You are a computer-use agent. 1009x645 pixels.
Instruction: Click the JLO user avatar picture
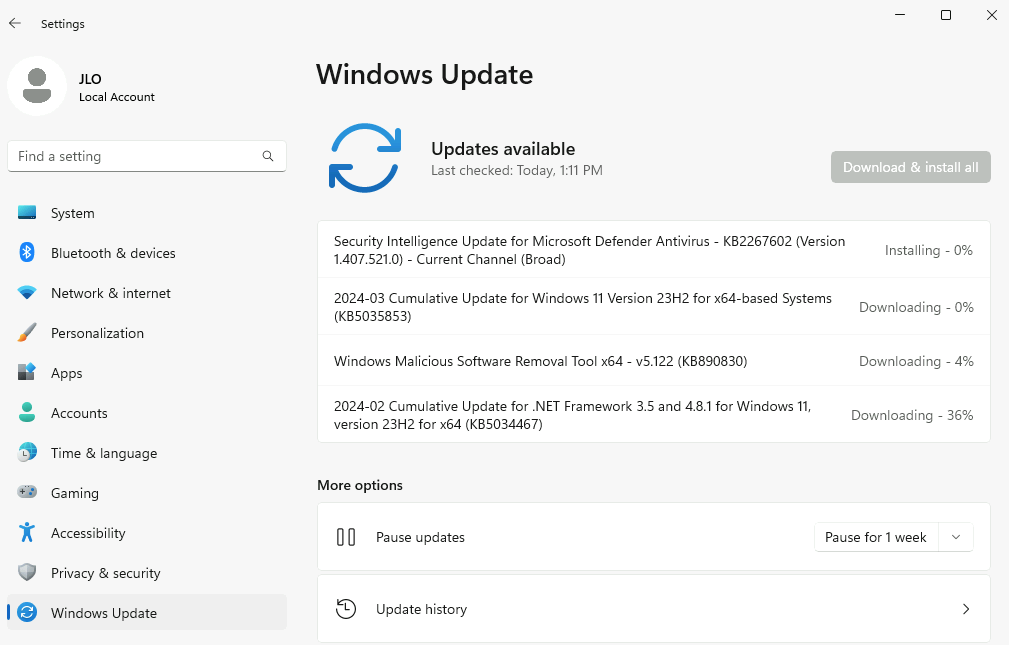tap(37, 86)
